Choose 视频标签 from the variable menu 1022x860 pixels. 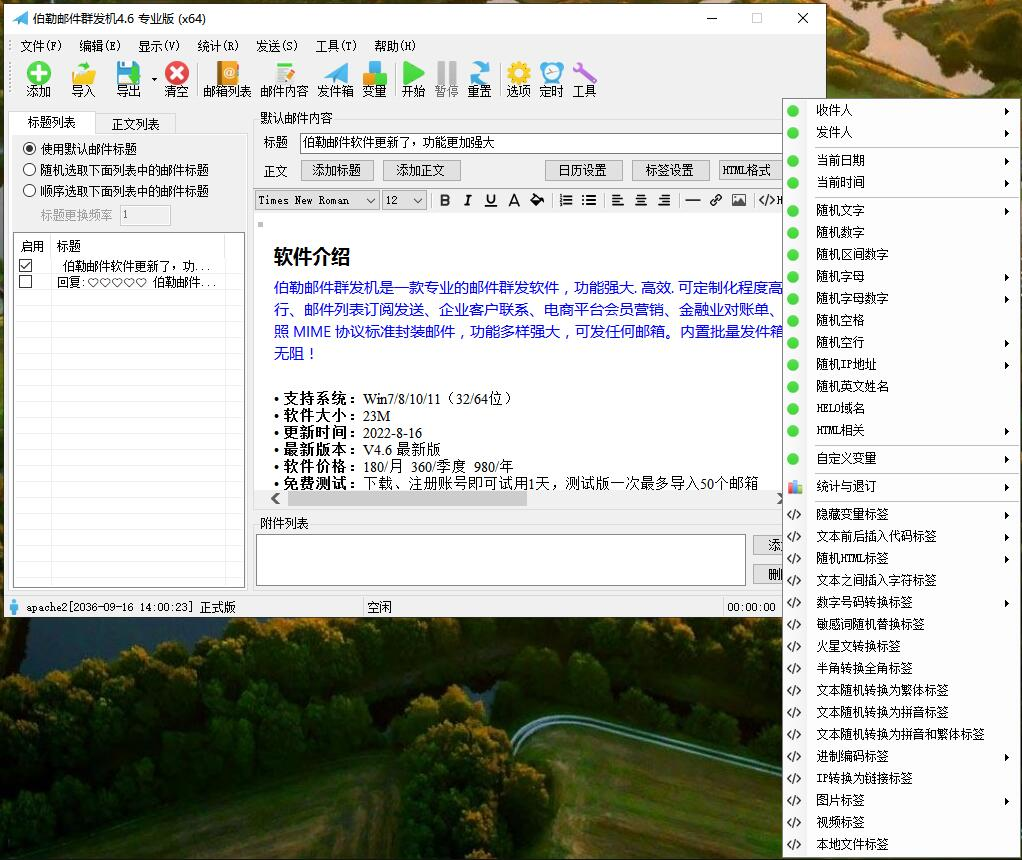[901, 822]
